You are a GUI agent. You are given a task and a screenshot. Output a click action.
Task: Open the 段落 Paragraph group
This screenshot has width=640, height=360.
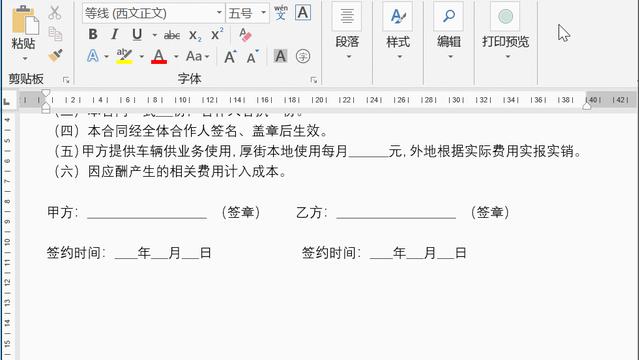pos(347,32)
